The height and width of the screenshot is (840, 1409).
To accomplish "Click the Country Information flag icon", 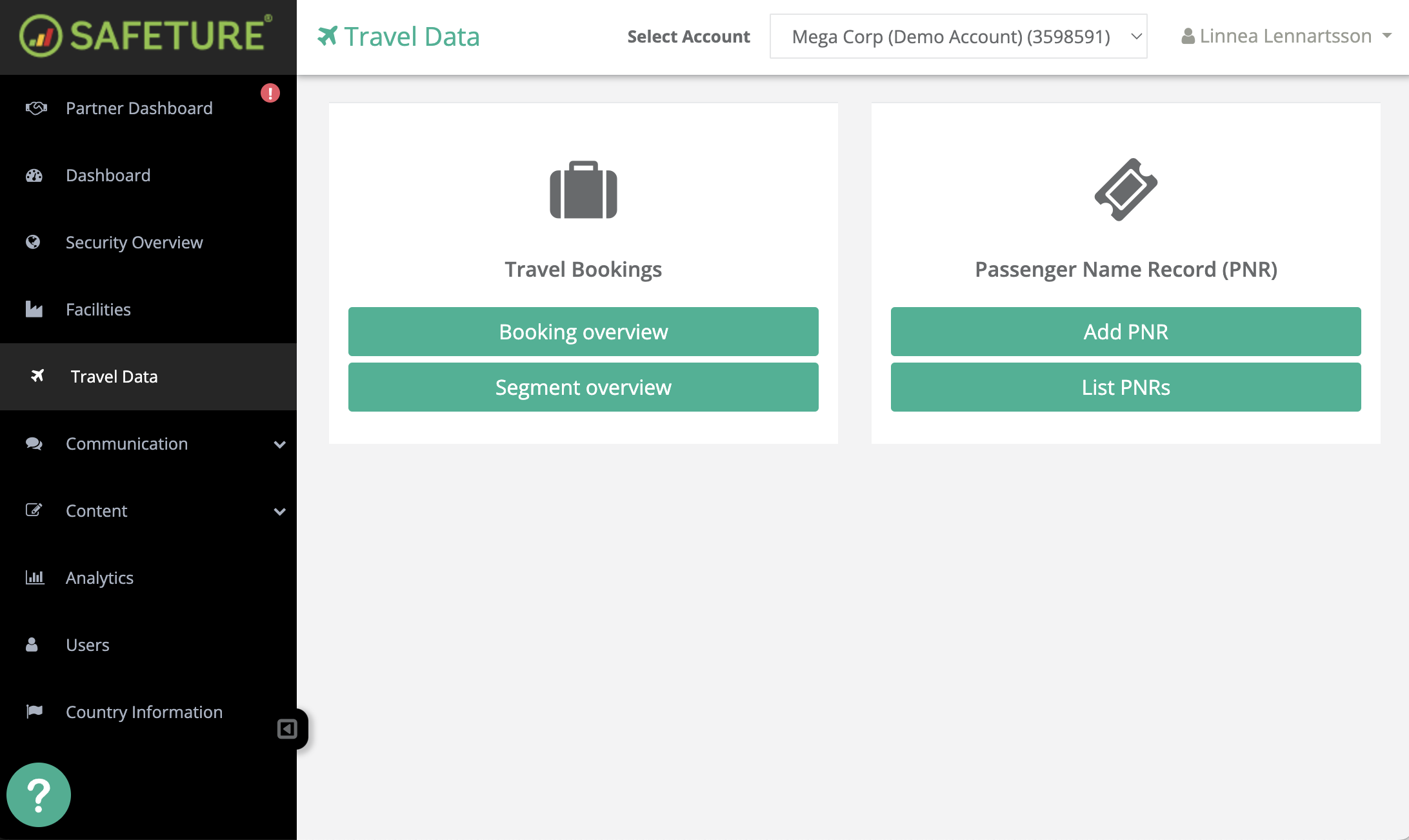I will click(34, 712).
